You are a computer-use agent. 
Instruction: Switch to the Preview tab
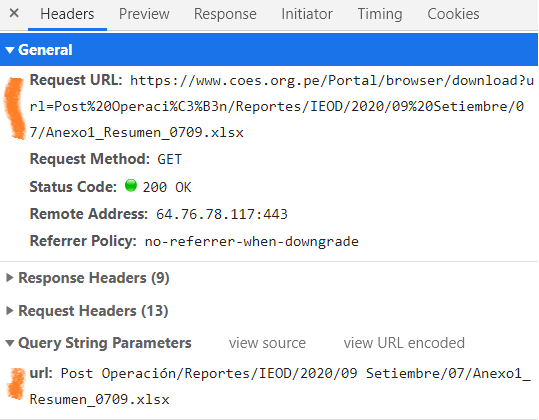[x=144, y=14]
